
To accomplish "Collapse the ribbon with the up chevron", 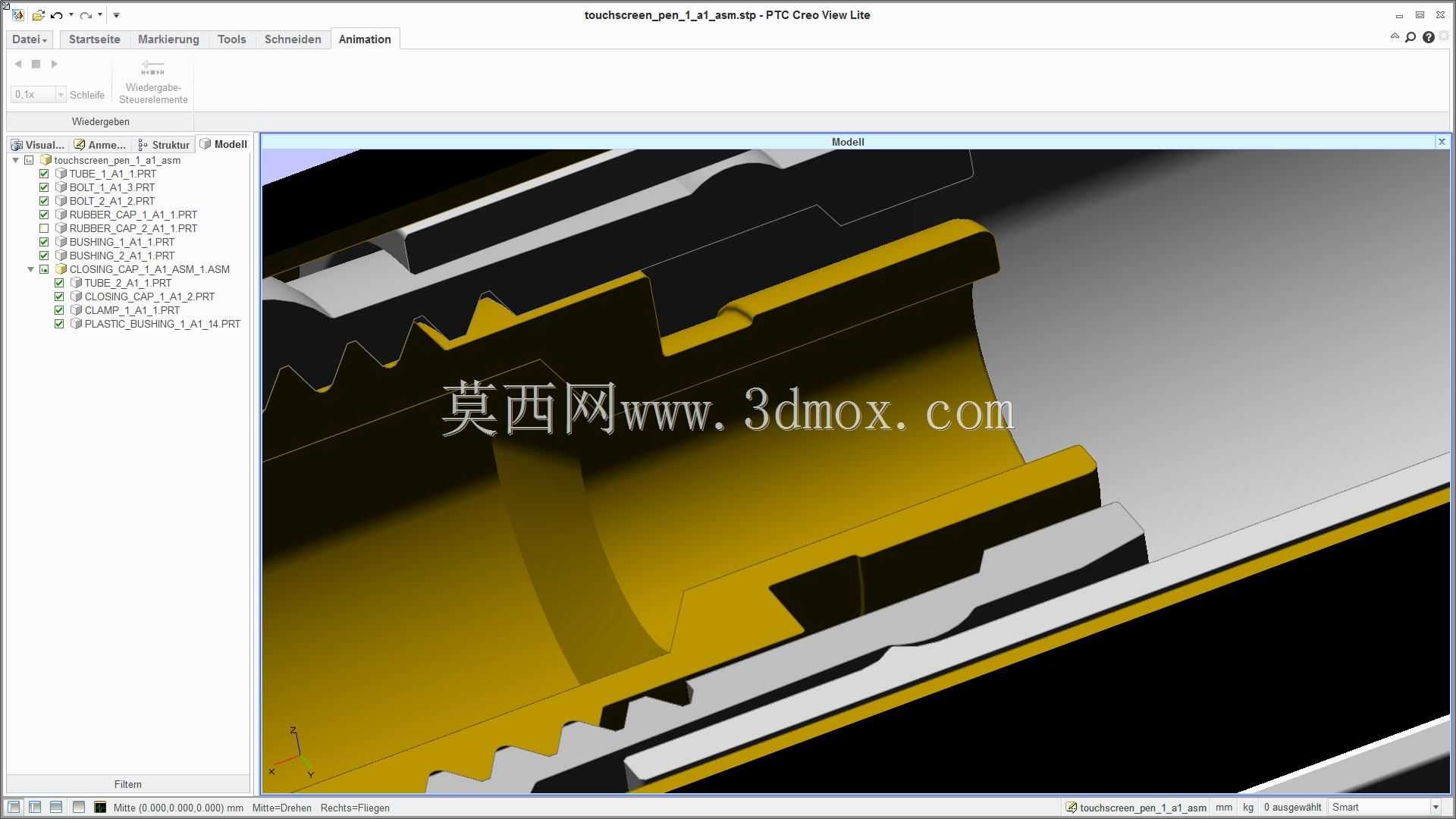I will tap(1395, 36).
